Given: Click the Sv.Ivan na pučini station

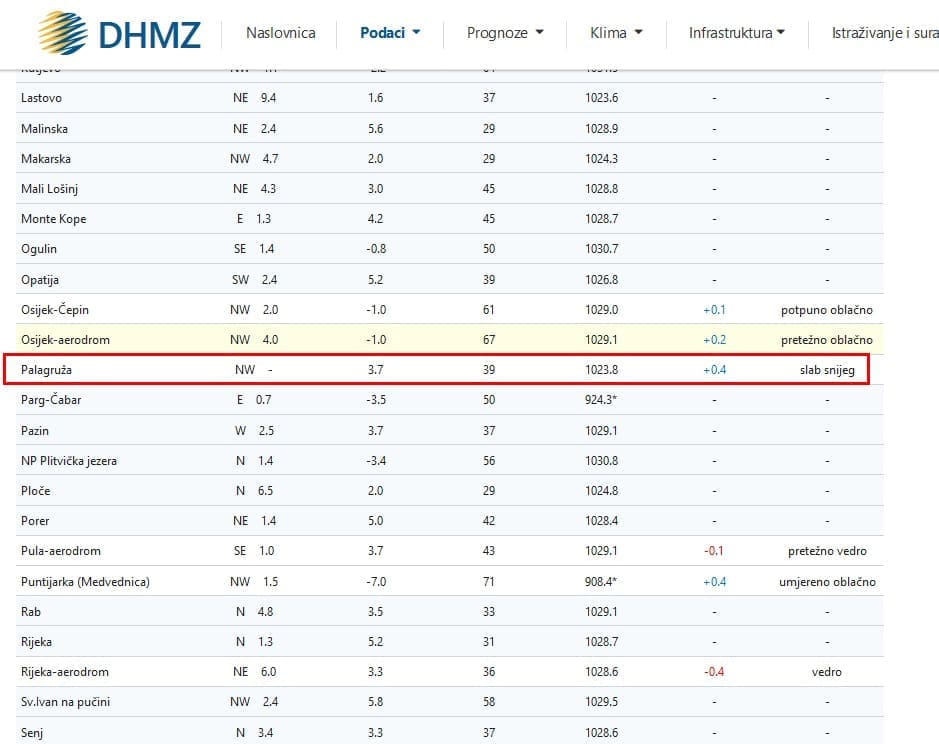Looking at the screenshot, I should click(66, 702).
